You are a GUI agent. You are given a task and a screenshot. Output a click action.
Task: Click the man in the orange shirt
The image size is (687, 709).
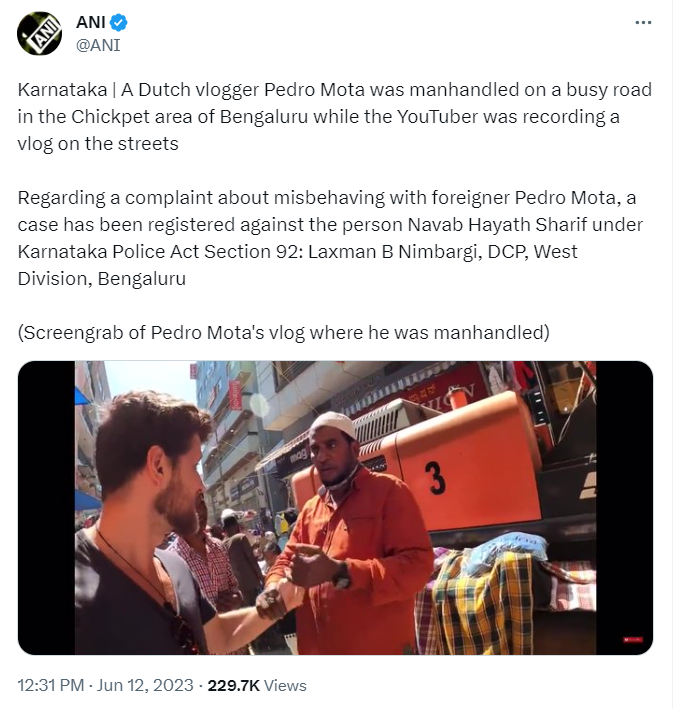(x=348, y=538)
